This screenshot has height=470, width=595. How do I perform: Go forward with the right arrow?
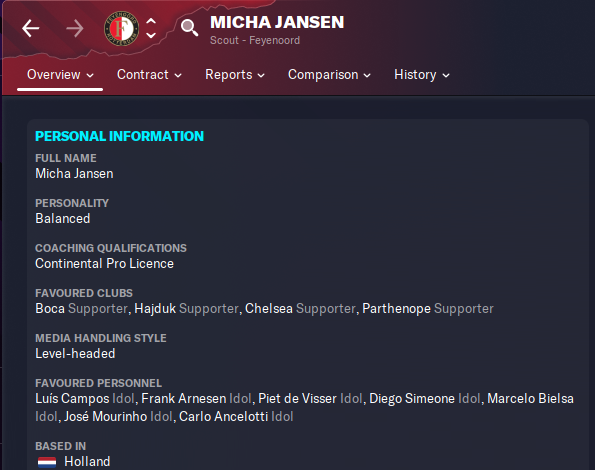click(75, 28)
